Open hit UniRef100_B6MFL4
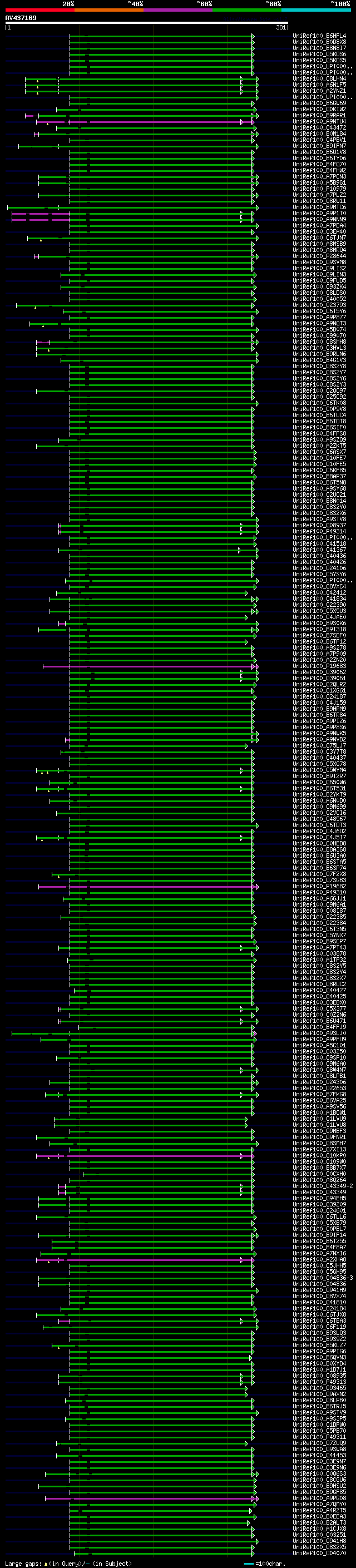This screenshot has width=356, height=1568. point(319,36)
